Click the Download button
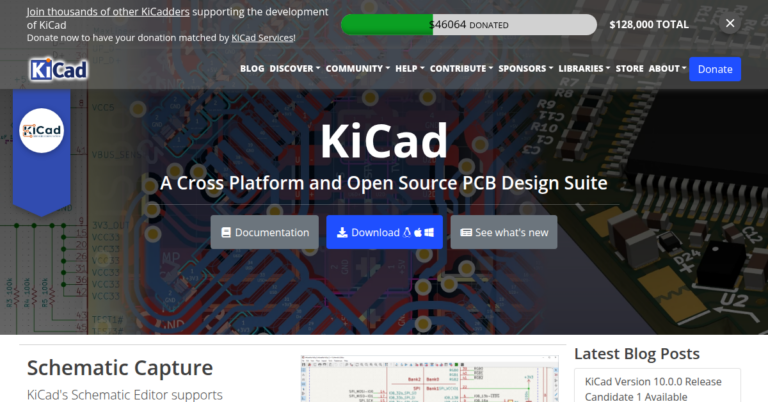This screenshot has width=768, height=402. click(384, 232)
